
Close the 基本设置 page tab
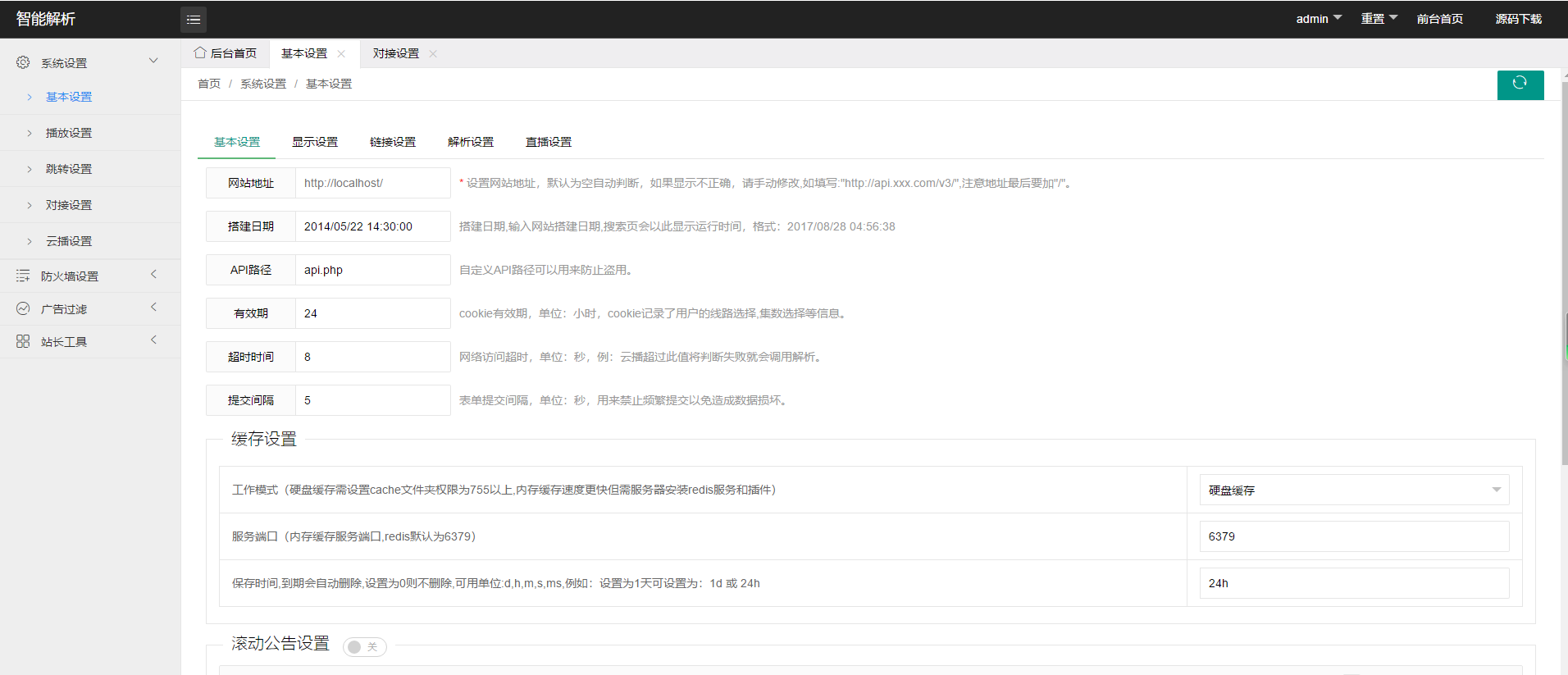coord(341,53)
